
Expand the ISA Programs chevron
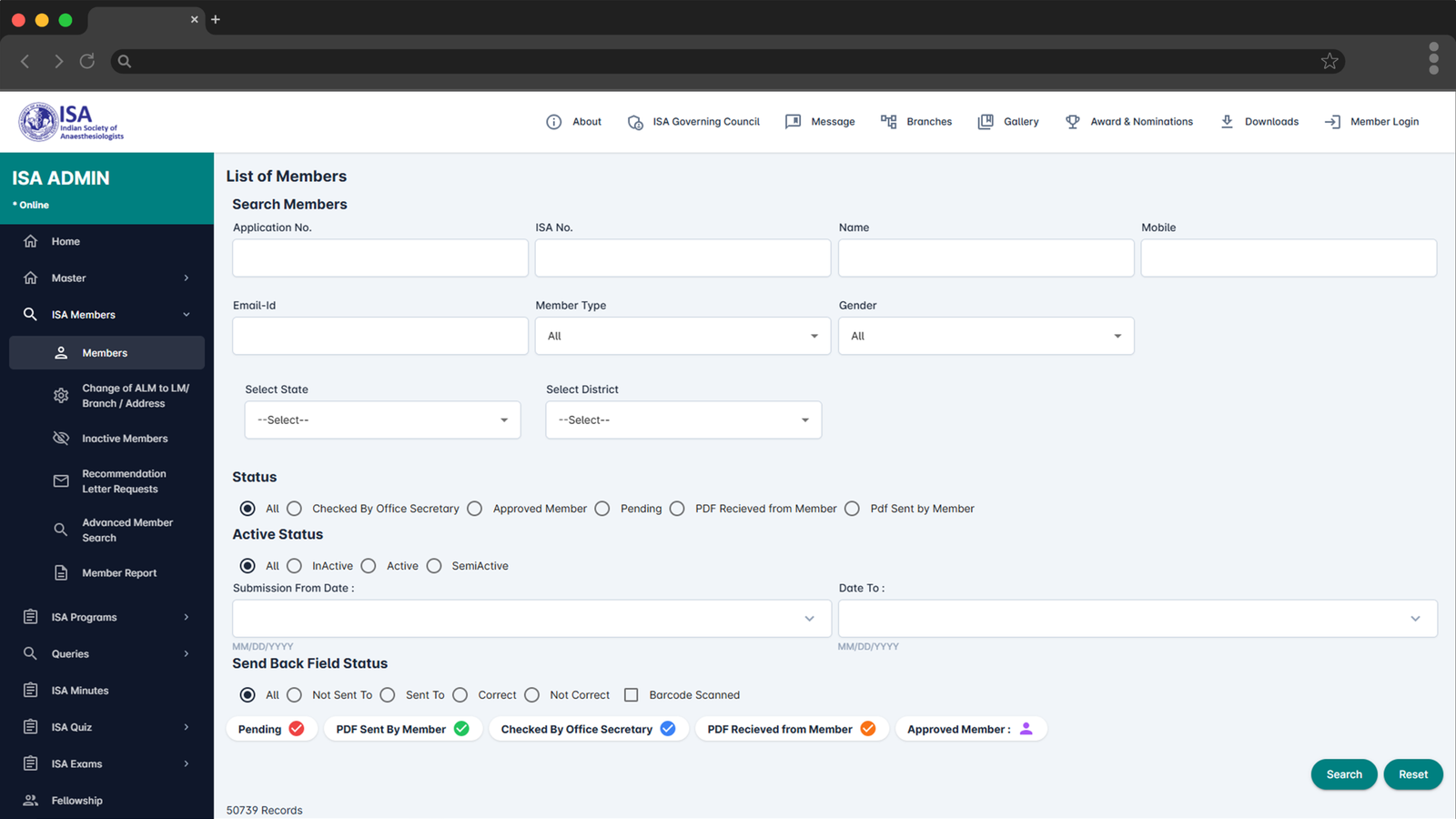[187, 617]
